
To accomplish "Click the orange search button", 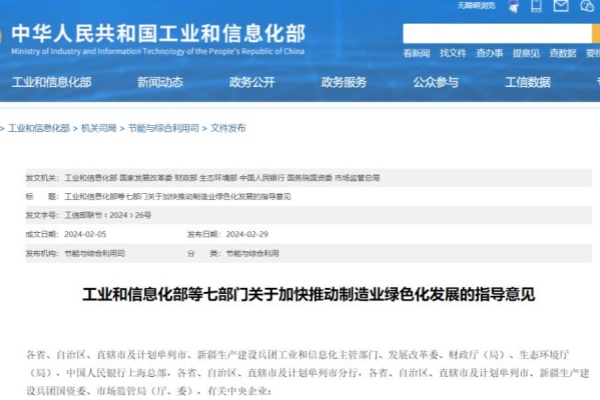I will point(596,34).
